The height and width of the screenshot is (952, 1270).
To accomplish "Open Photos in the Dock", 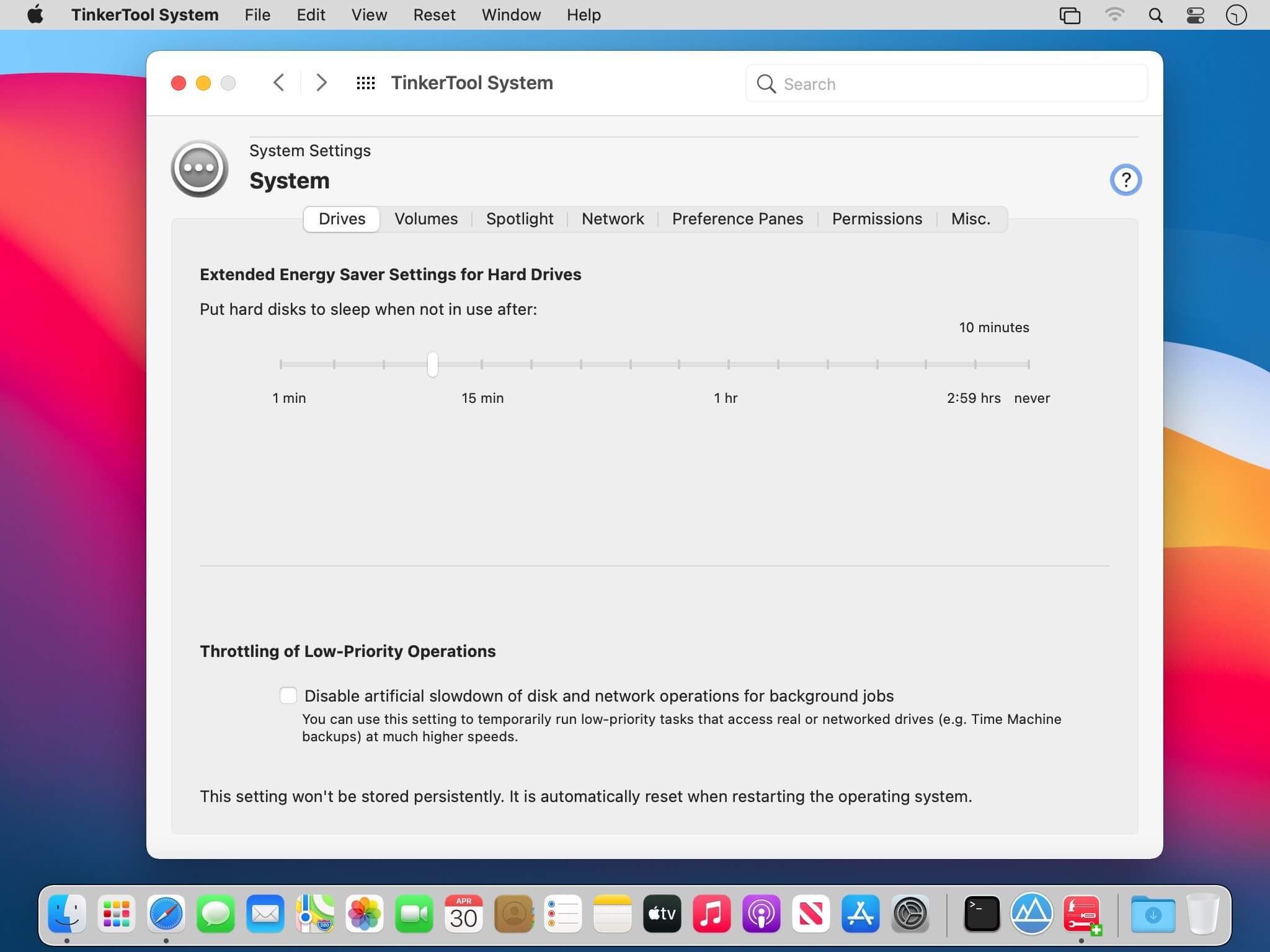I will (x=365, y=914).
